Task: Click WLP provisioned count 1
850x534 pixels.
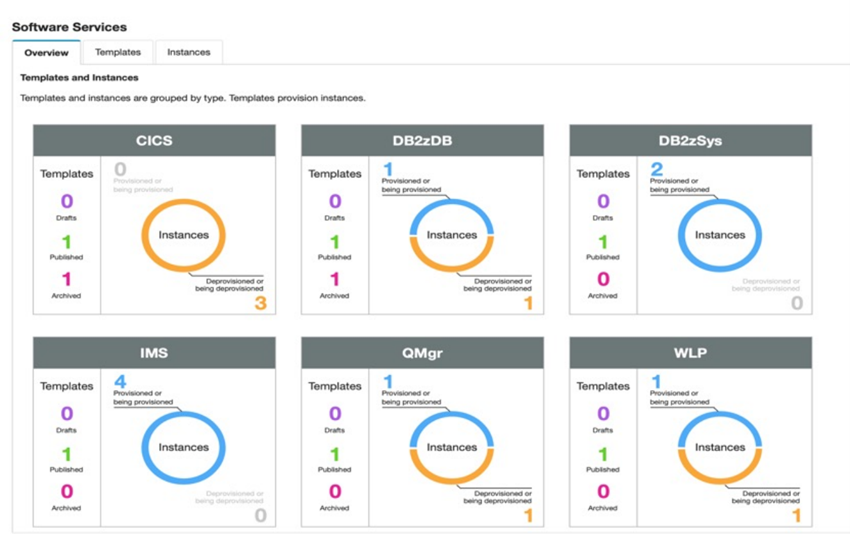Action: point(656,381)
